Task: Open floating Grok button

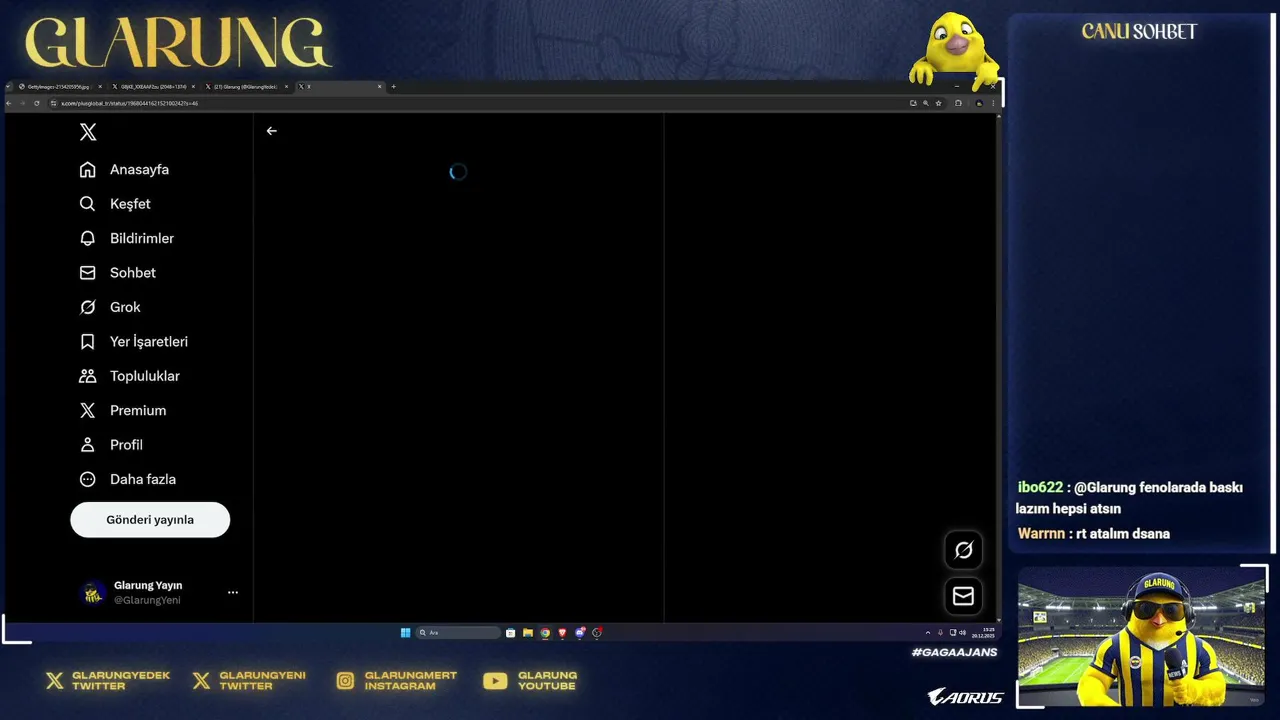Action: coord(964,550)
